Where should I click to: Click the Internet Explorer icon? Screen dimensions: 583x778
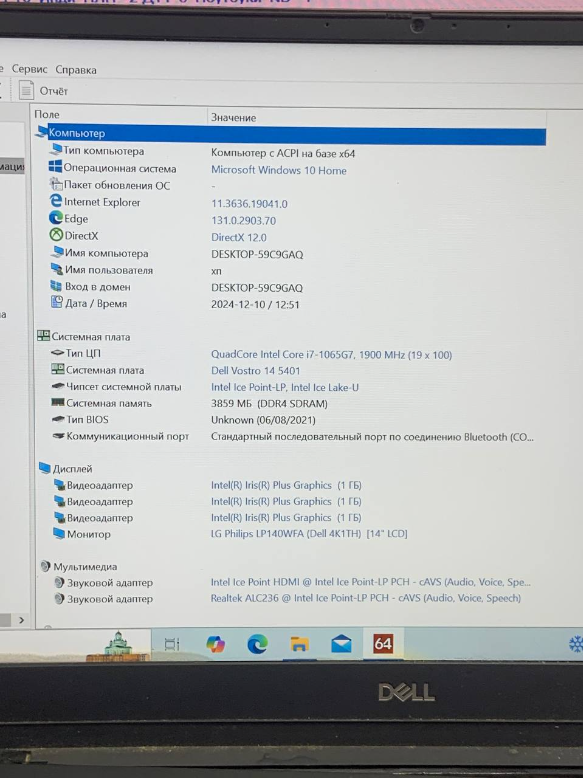(56, 201)
